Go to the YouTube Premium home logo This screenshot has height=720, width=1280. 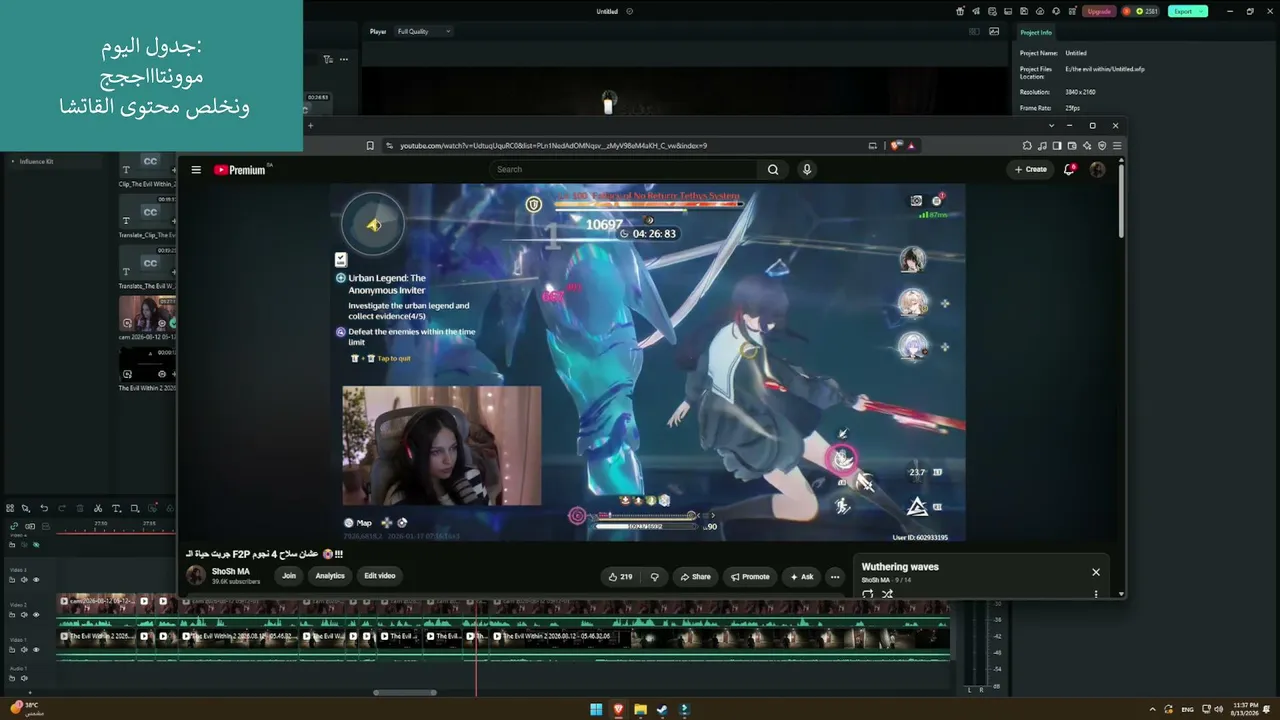click(x=240, y=170)
